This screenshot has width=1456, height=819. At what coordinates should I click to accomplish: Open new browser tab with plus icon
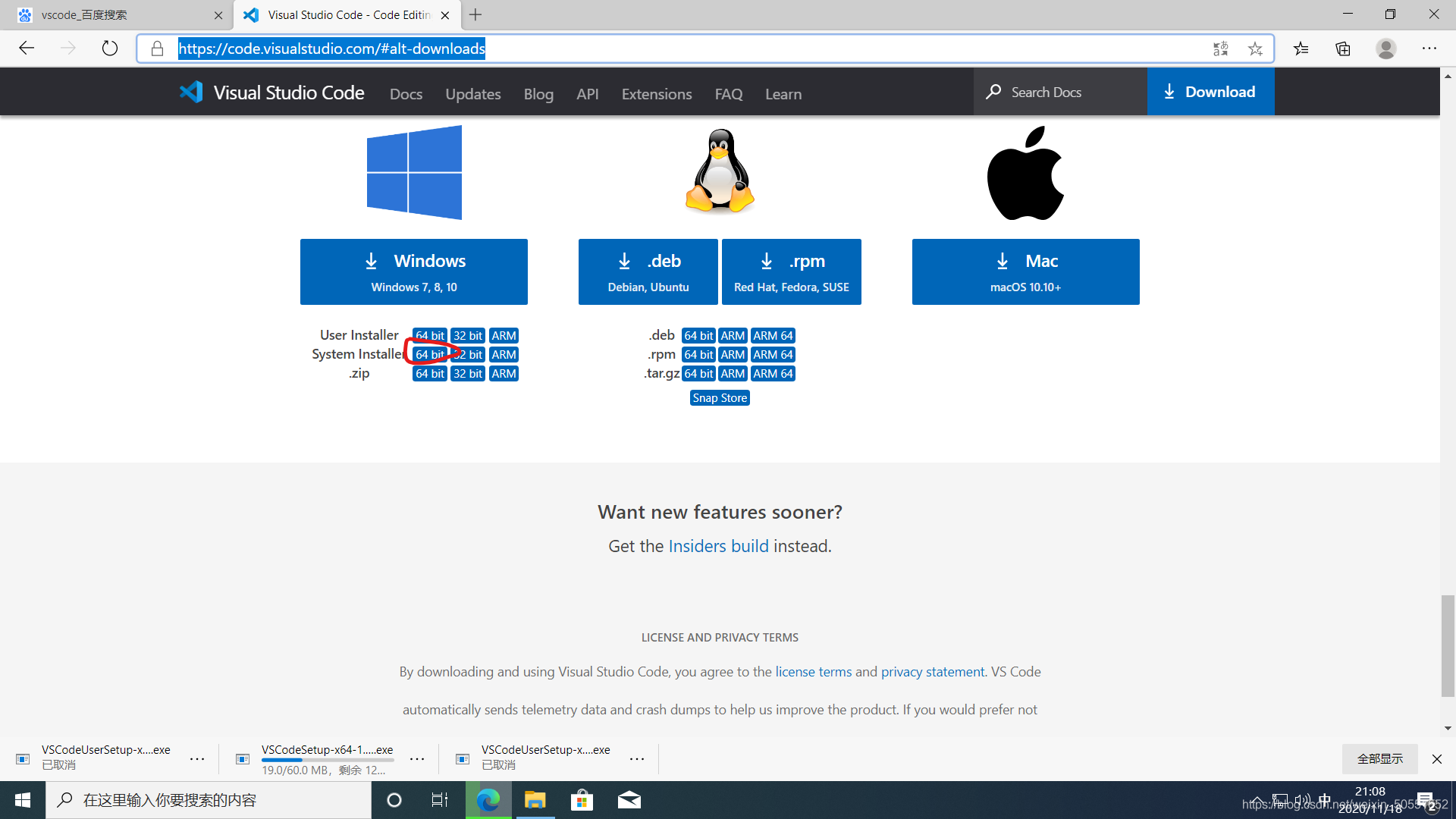475,14
